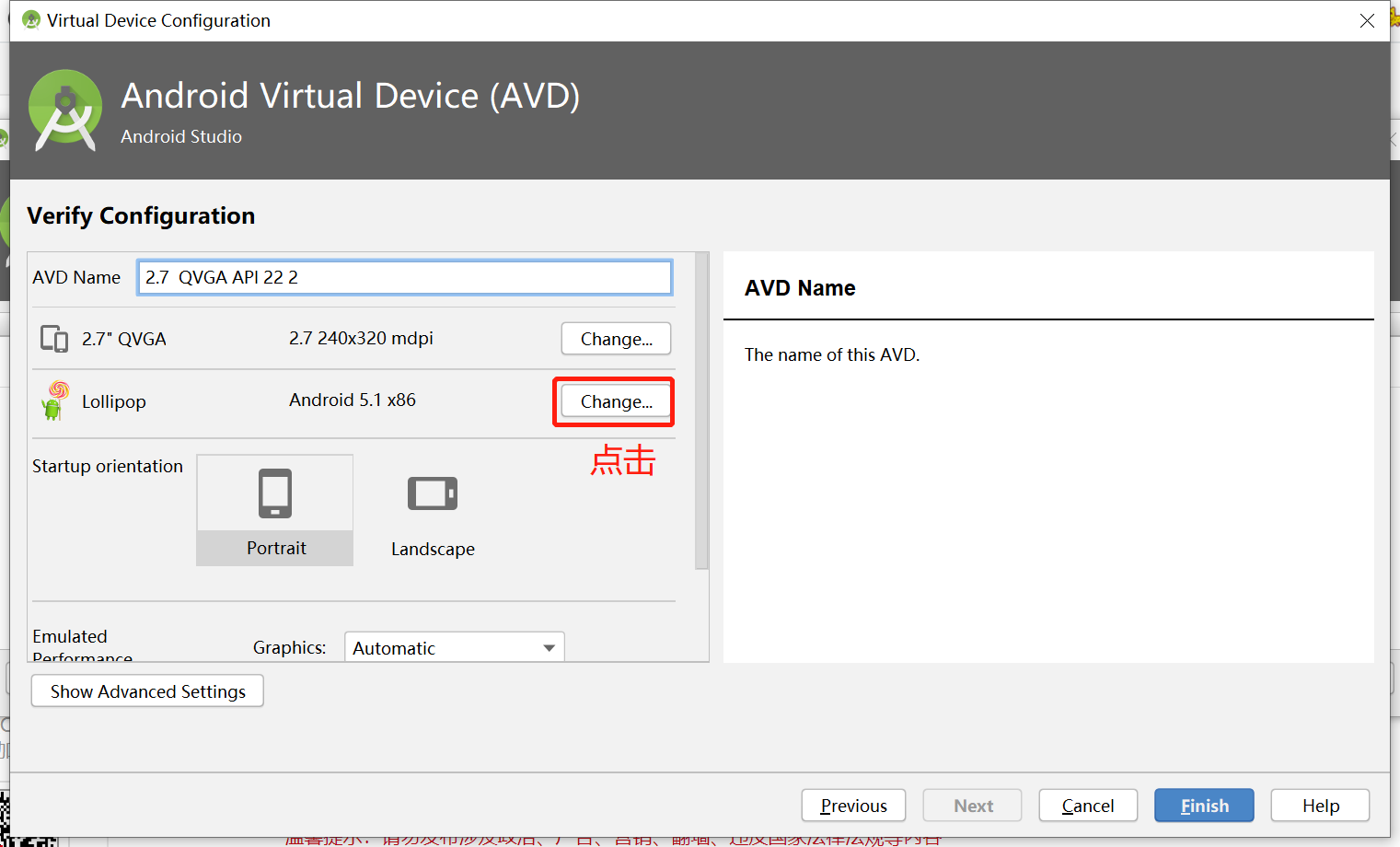Set startup orientation to Landscape

[x=433, y=509]
